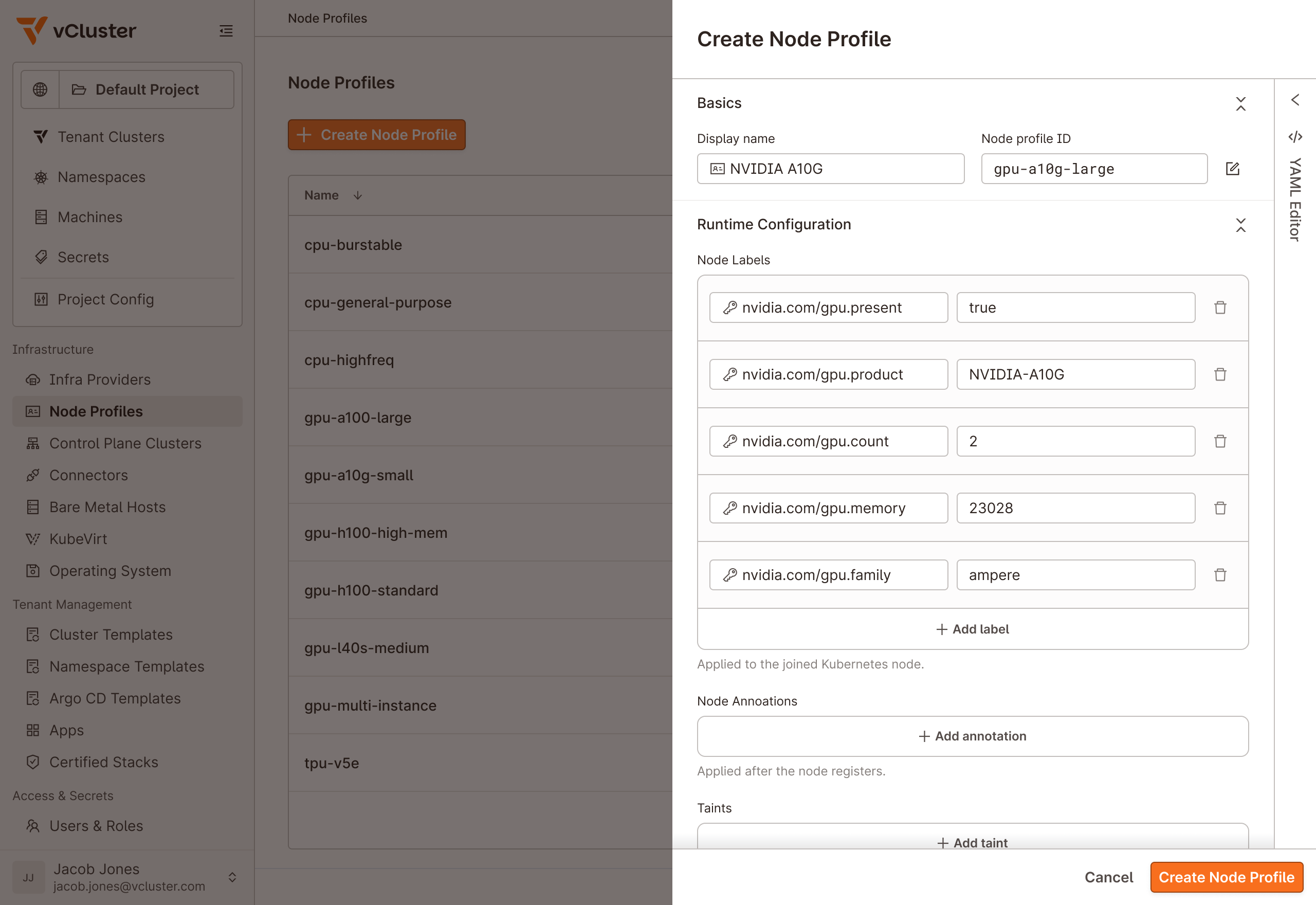Cancel the Create Node Profile form

coord(1108,877)
